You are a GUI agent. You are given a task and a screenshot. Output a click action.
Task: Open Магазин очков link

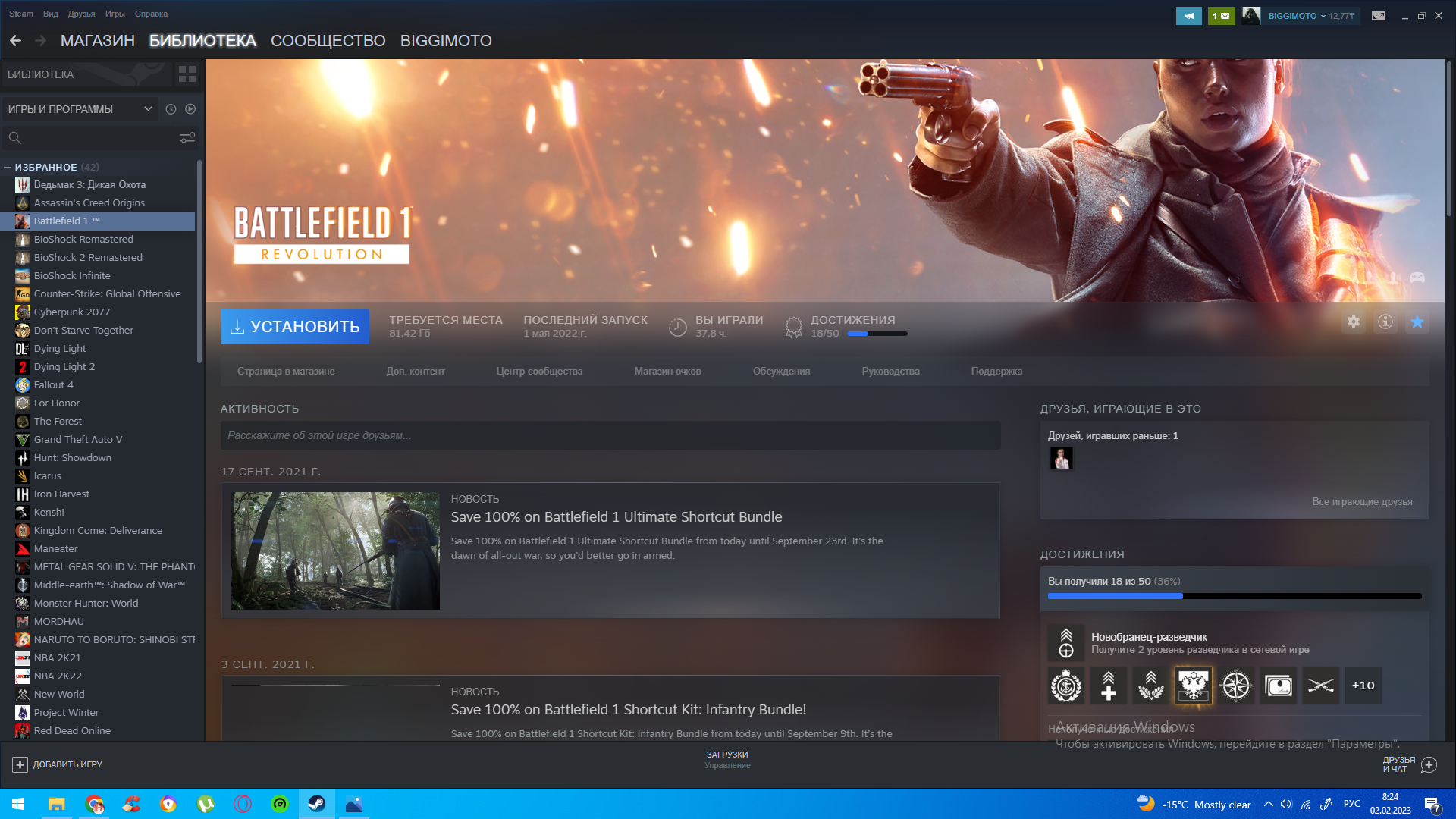click(667, 372)
